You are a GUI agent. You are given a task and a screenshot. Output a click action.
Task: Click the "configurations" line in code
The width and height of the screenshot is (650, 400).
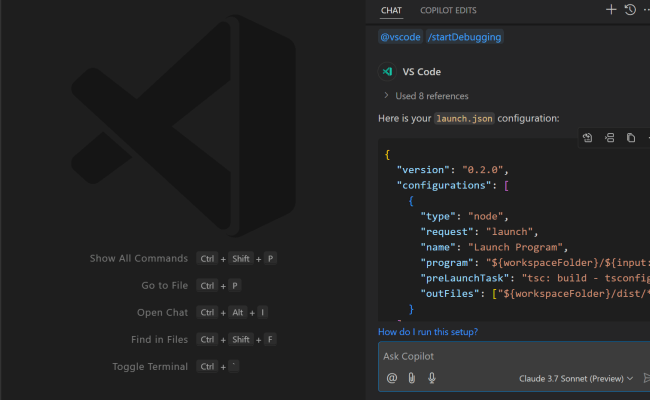[453, 185]
